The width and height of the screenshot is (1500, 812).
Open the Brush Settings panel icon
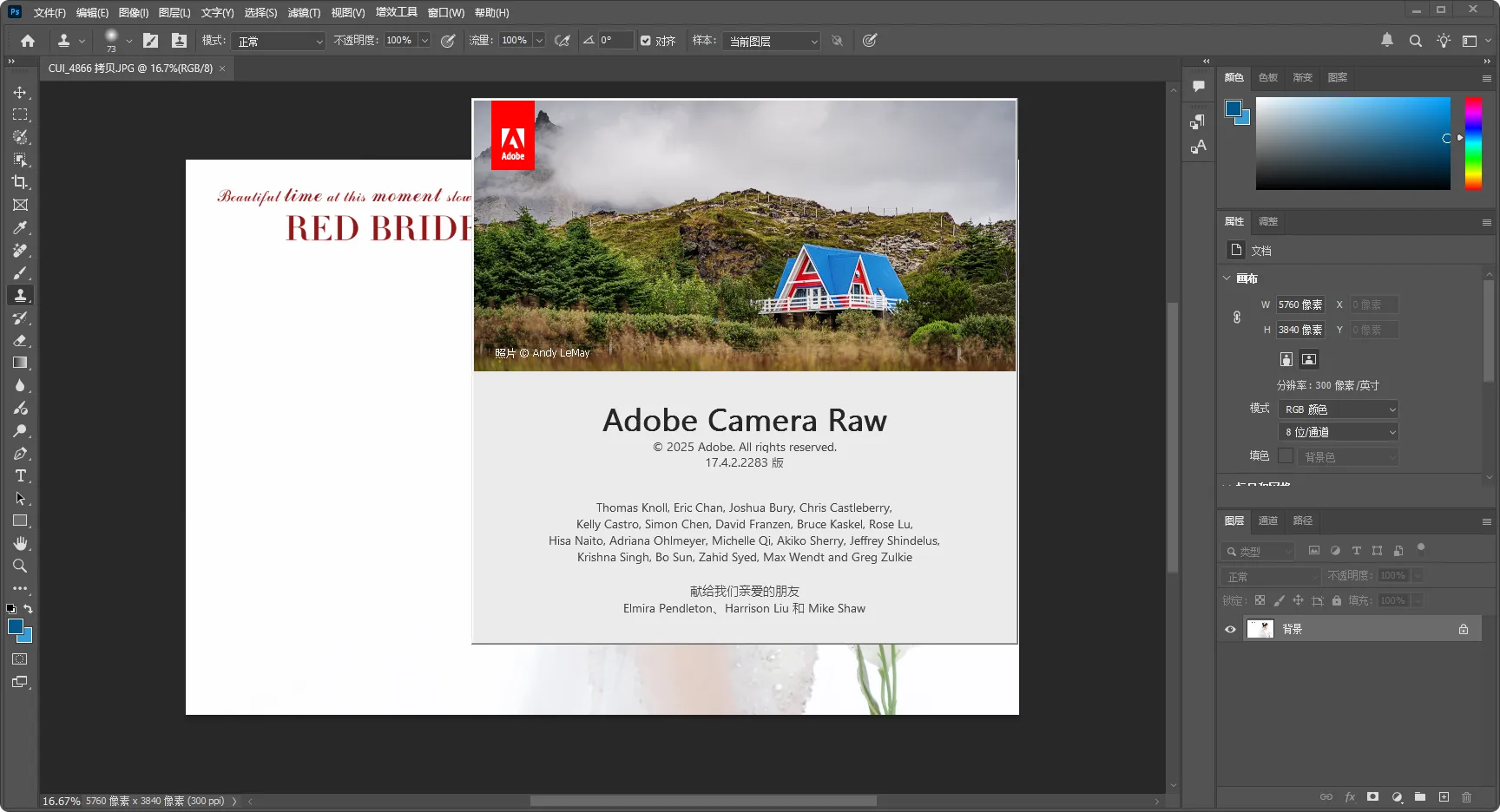(150, 41)
